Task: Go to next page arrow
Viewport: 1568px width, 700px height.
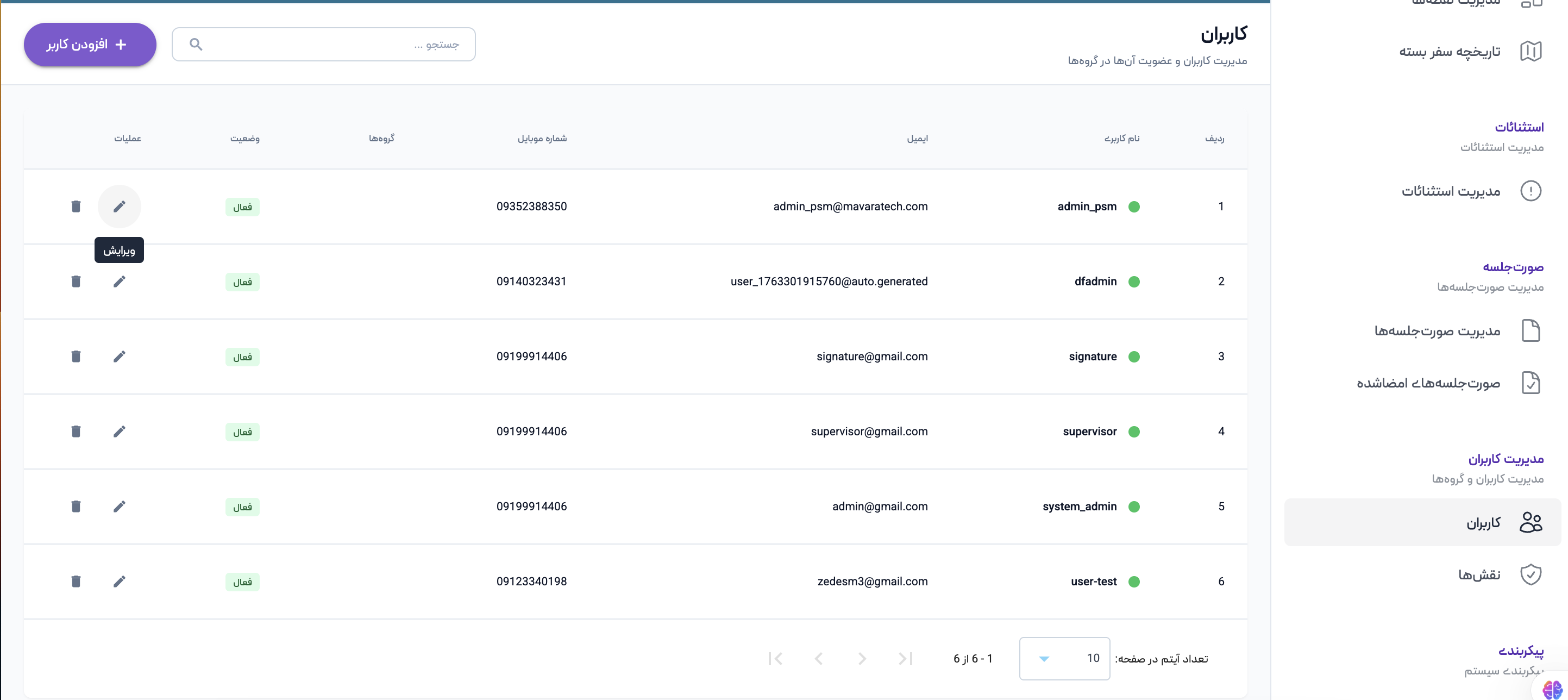Action: point(819,659)
